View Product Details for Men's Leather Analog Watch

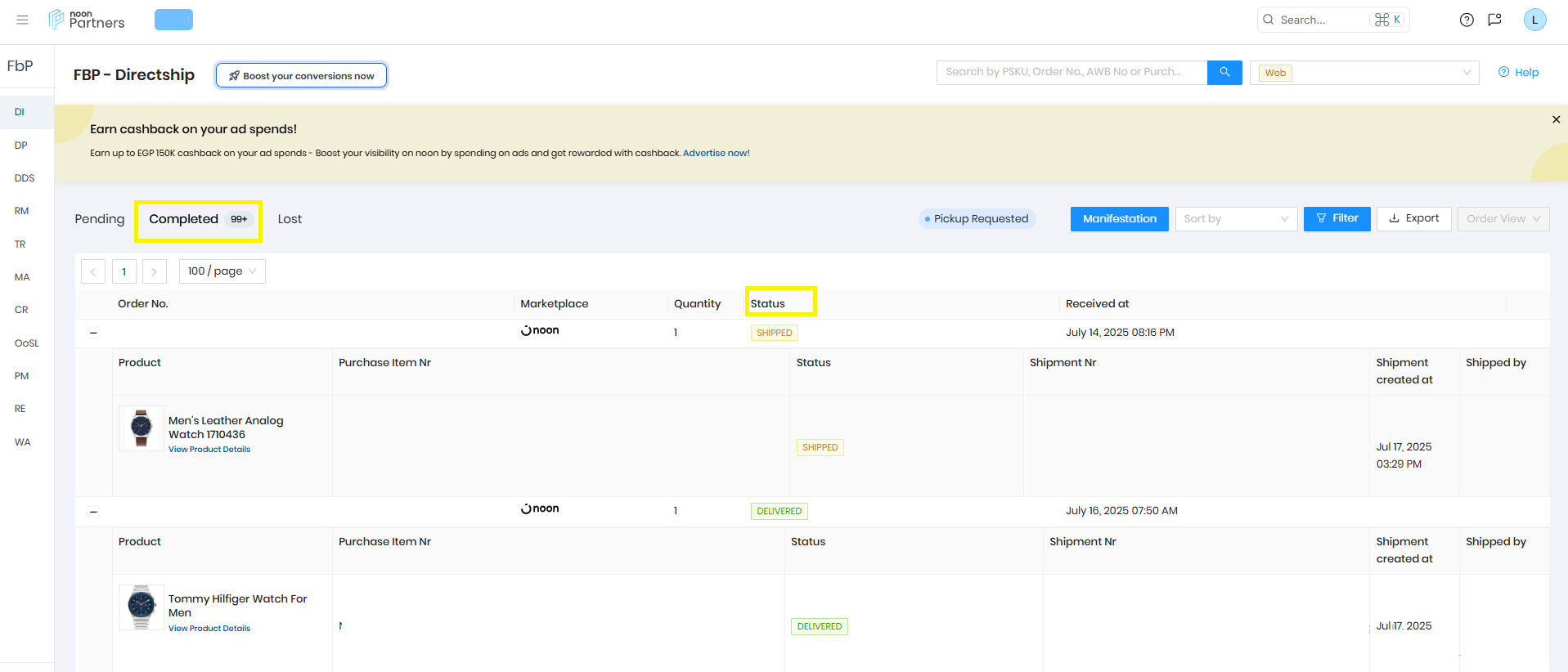click(209, 450)
